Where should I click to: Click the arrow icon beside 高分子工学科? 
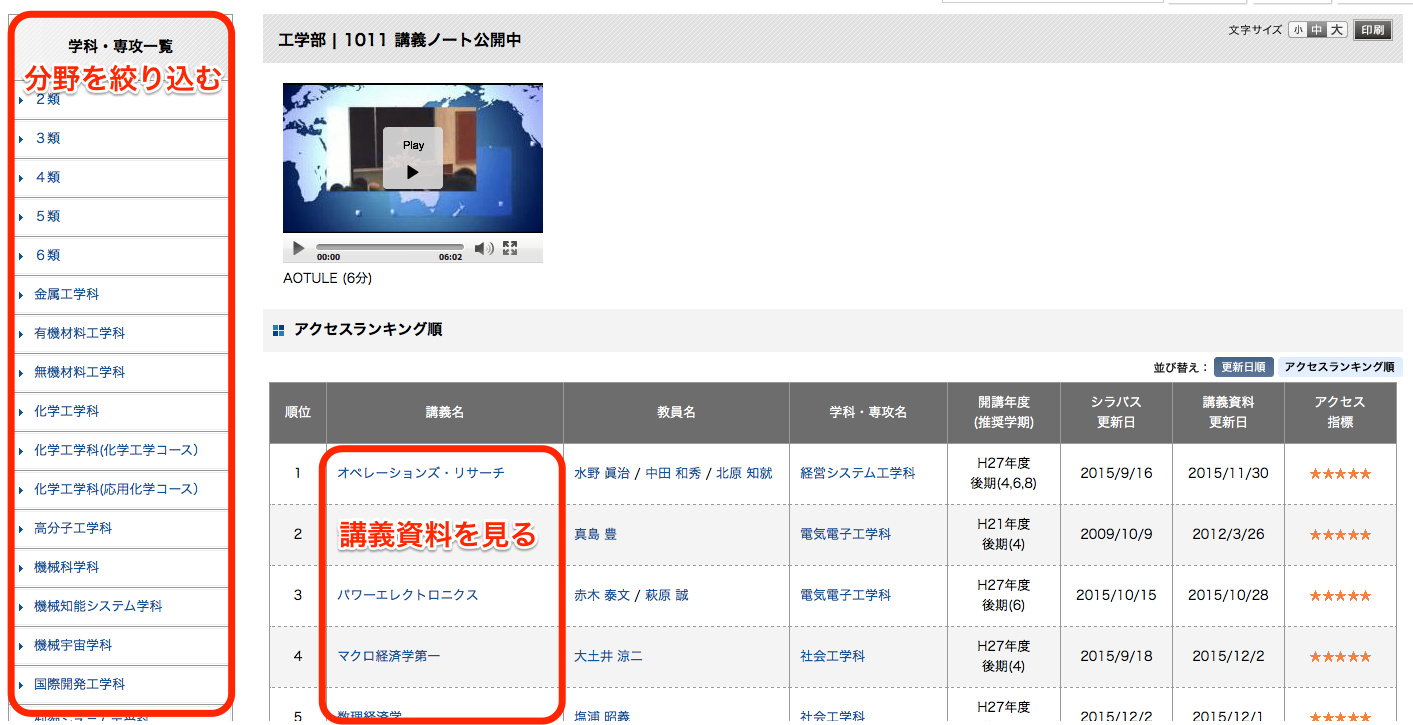tap(21, 529)
